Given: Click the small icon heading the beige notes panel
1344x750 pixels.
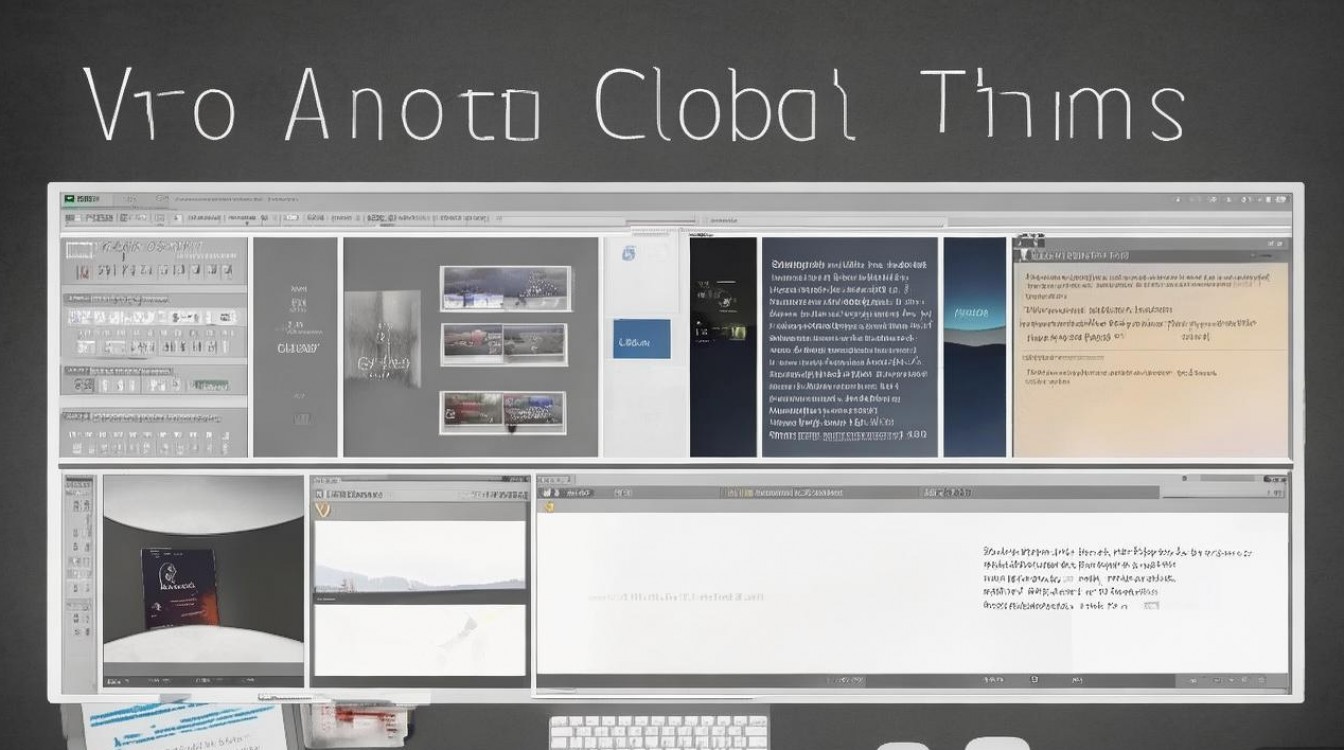Looking at the screenshot, I should point(1024,243).
